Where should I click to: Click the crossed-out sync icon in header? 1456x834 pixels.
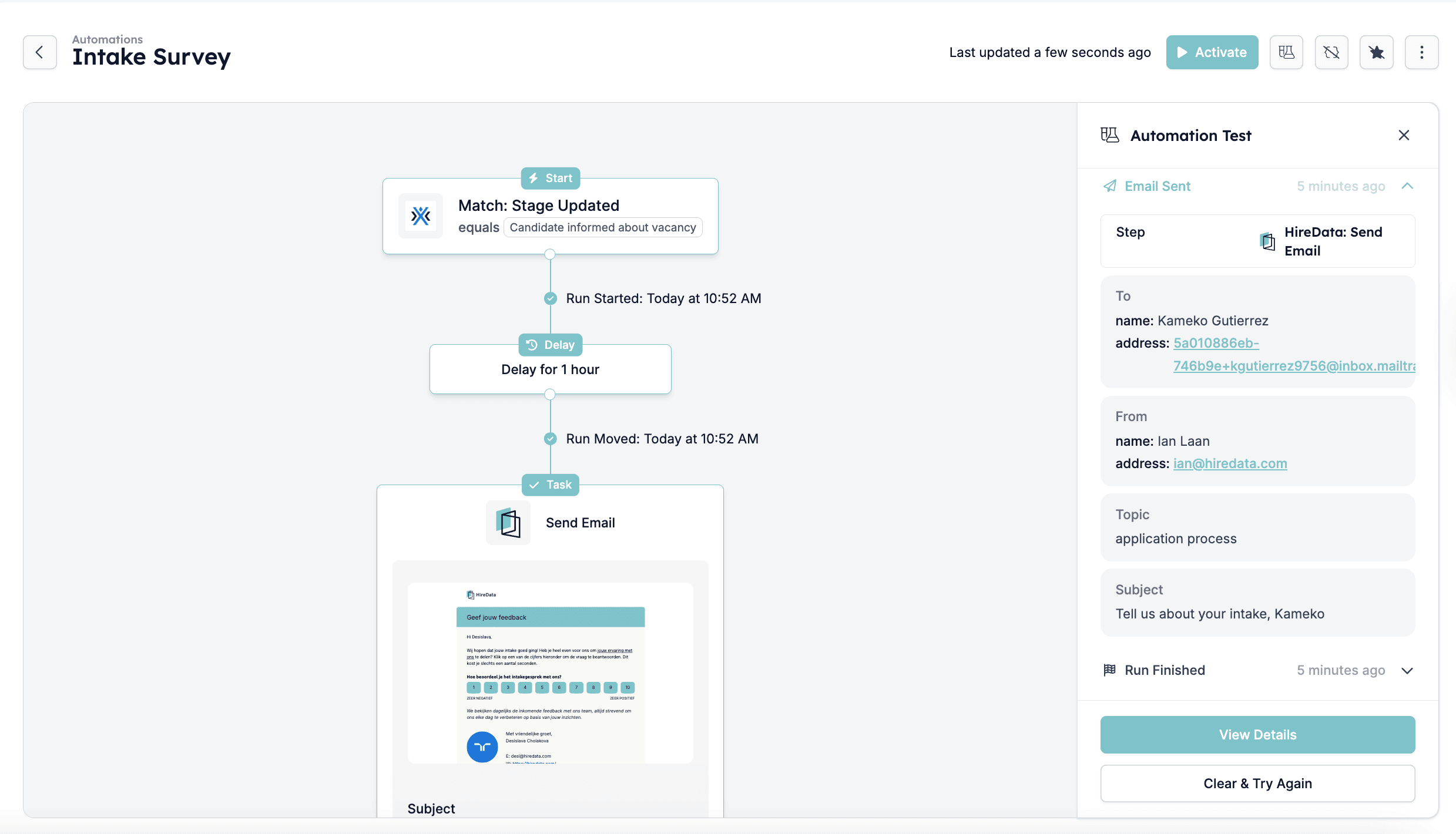1331,52
